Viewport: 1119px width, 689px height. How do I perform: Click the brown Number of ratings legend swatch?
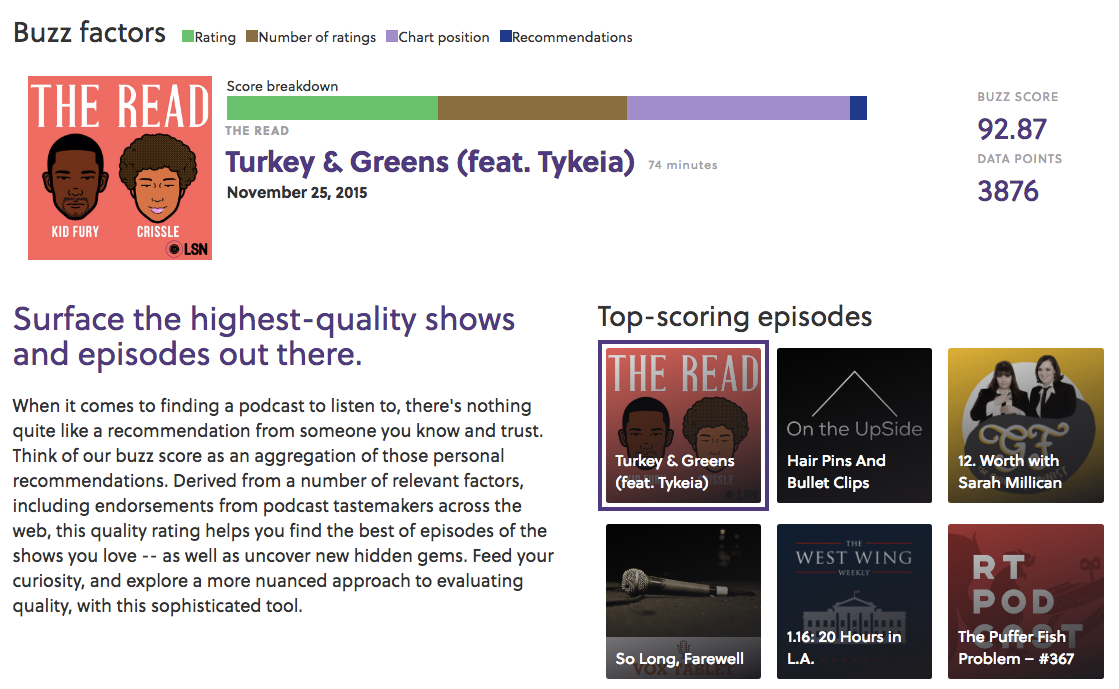pyautogui.click(x=252, y=36)
